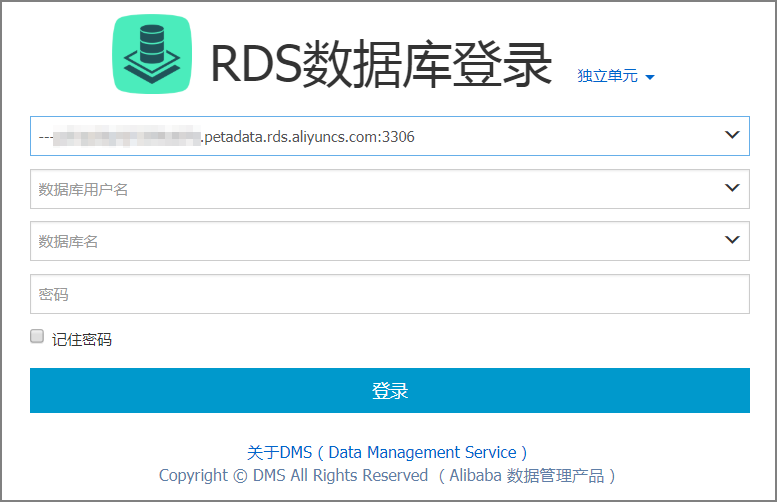Expand the petadata.rds.aliyuncs.com host address dropdown arrow

(x=732, y=135)
